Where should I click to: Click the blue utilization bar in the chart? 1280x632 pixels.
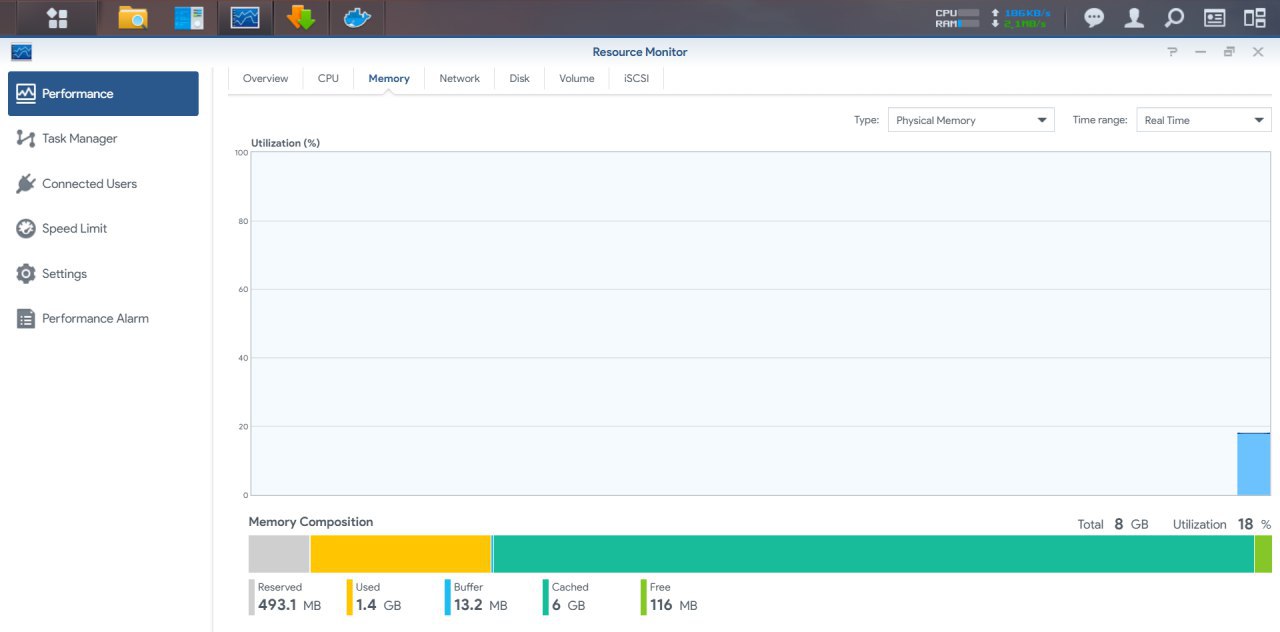1254,464
